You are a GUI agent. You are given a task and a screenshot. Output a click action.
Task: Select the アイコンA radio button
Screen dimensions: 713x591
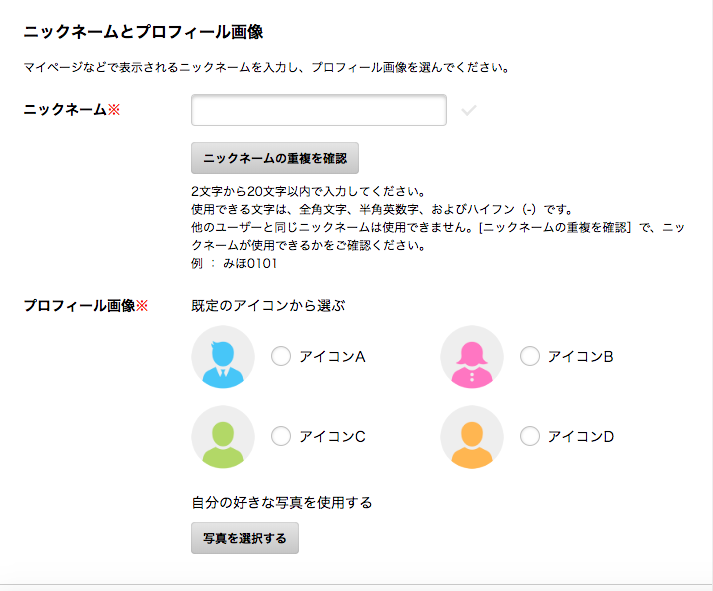point(281,356)
